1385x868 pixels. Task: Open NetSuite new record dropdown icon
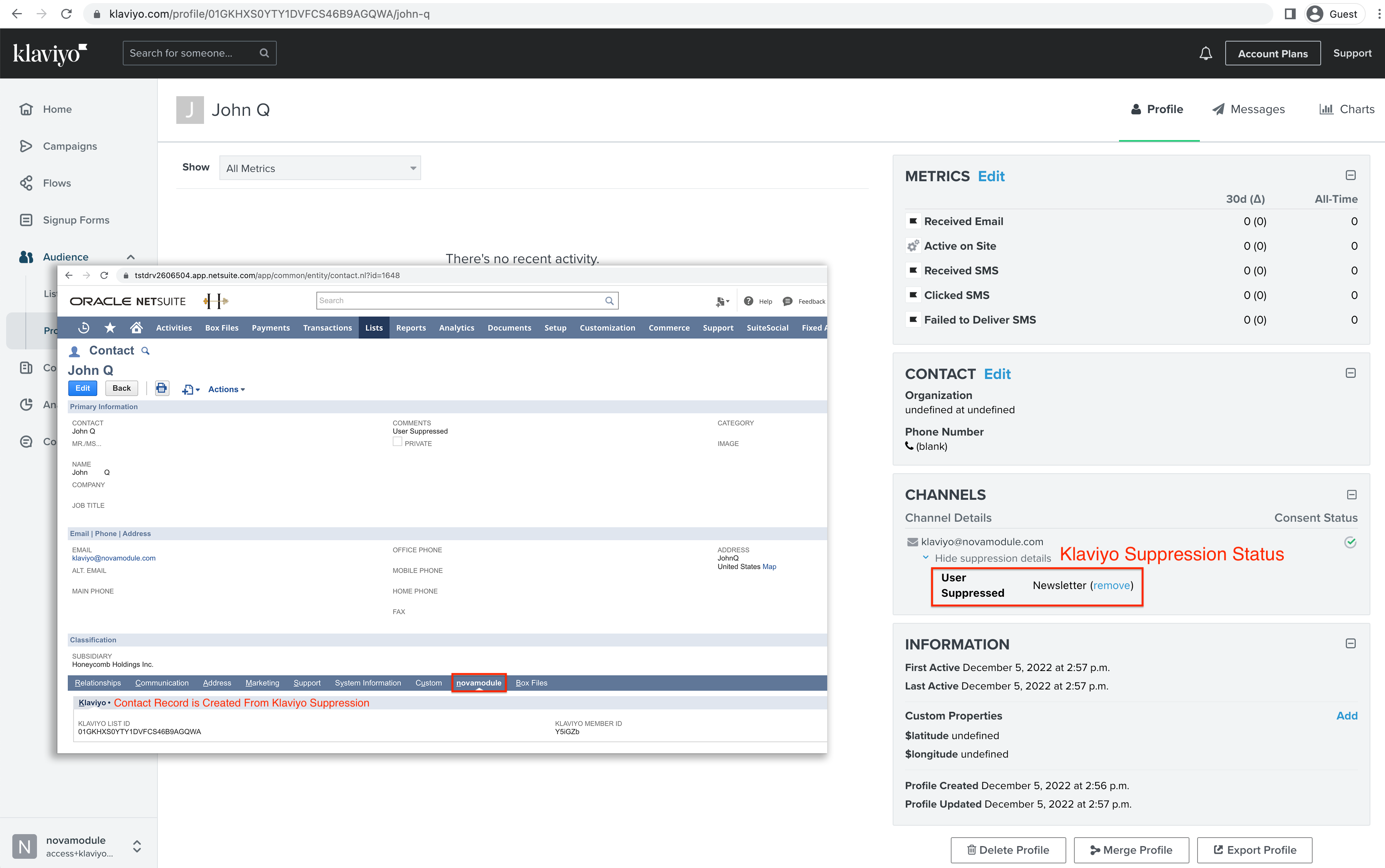191,389
